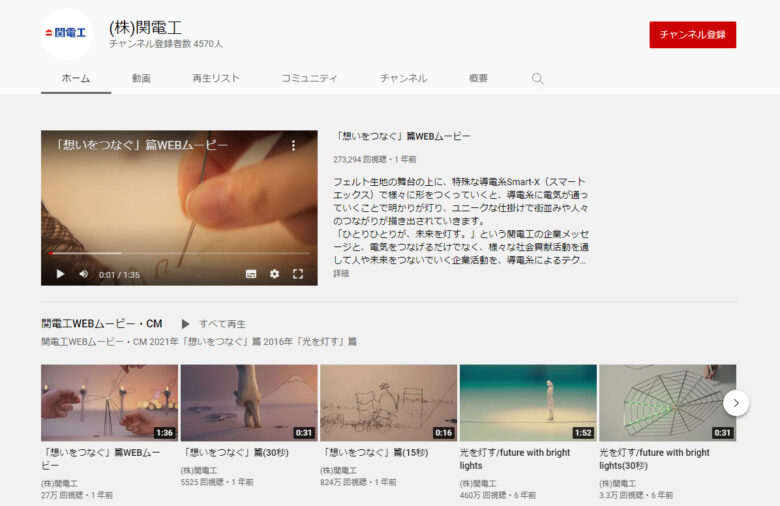The image size is (780, 506).
Task: Click the すべて再生 play all link
Action: 222,324
